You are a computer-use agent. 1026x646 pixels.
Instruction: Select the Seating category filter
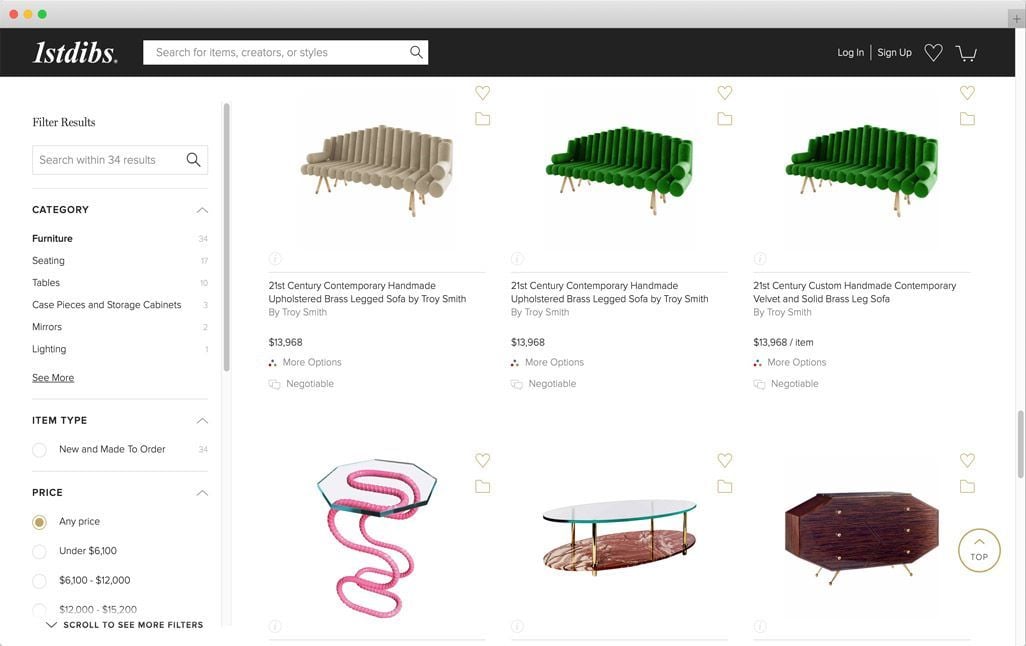coord(48,260)
